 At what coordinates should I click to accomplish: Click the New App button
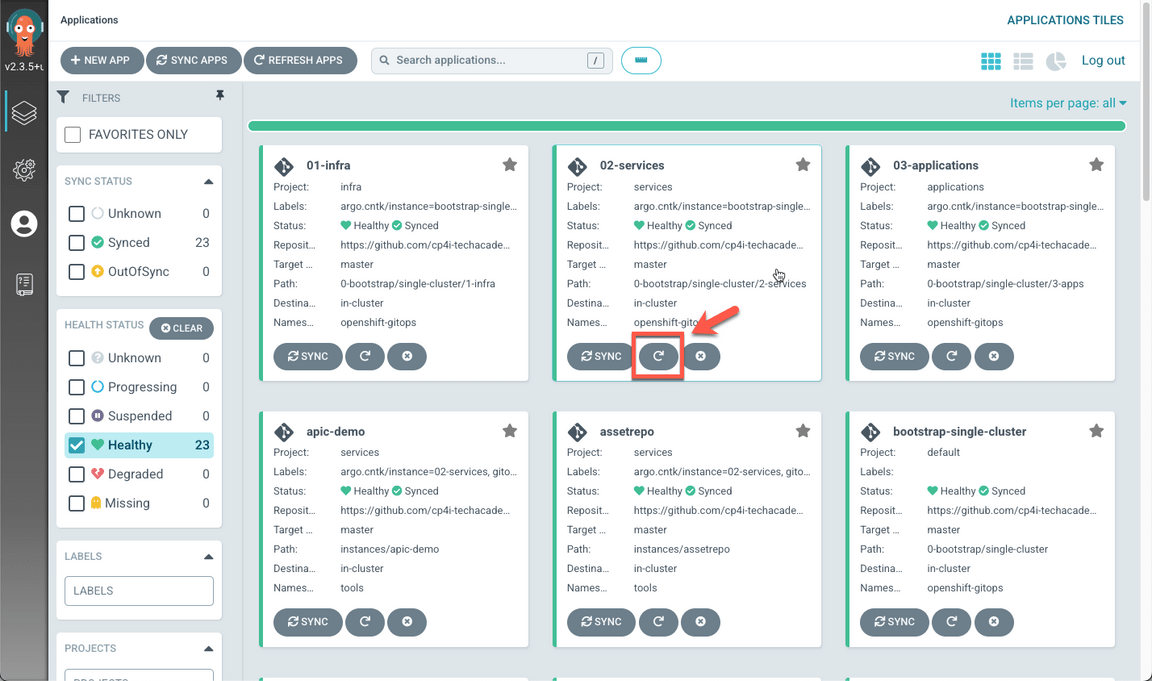coord(101,60)
